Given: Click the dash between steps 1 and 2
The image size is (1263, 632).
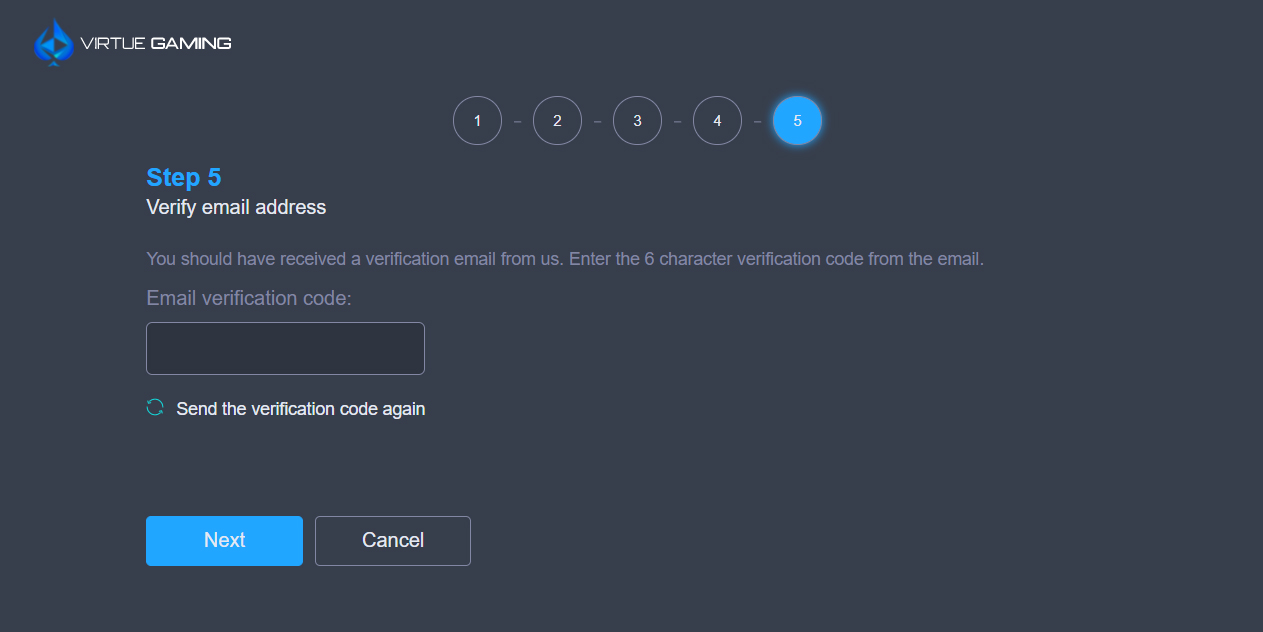Looking at the screenshot, I should (x=517, y=122).
